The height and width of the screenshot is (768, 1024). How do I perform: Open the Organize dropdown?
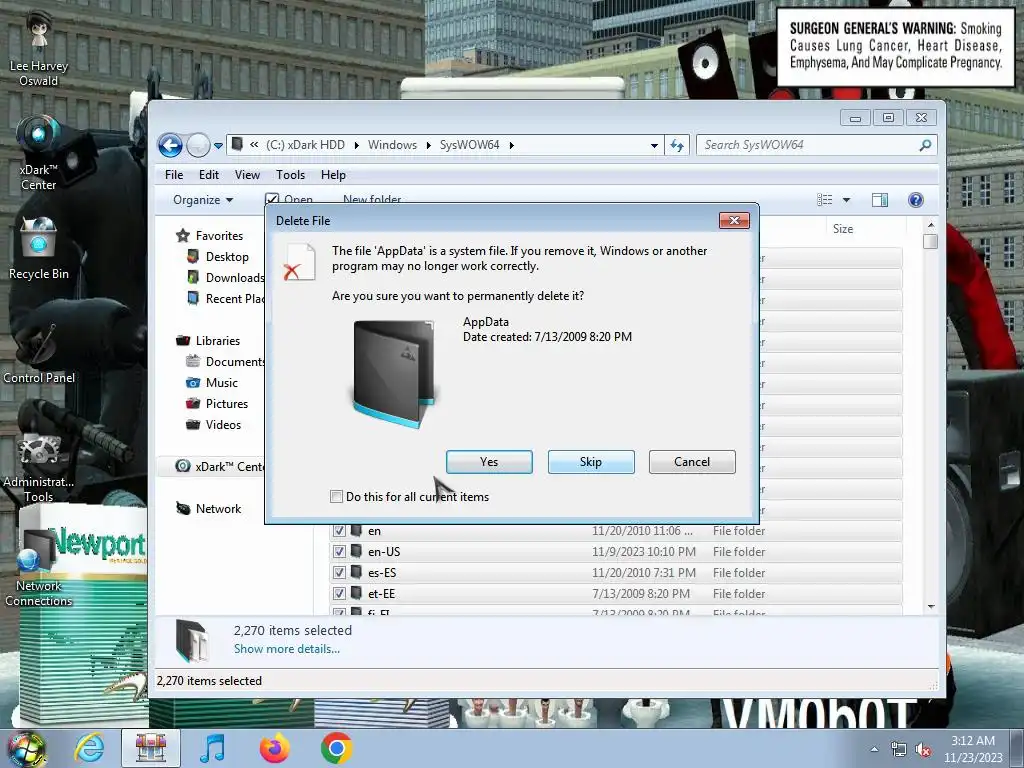point(203,200)
